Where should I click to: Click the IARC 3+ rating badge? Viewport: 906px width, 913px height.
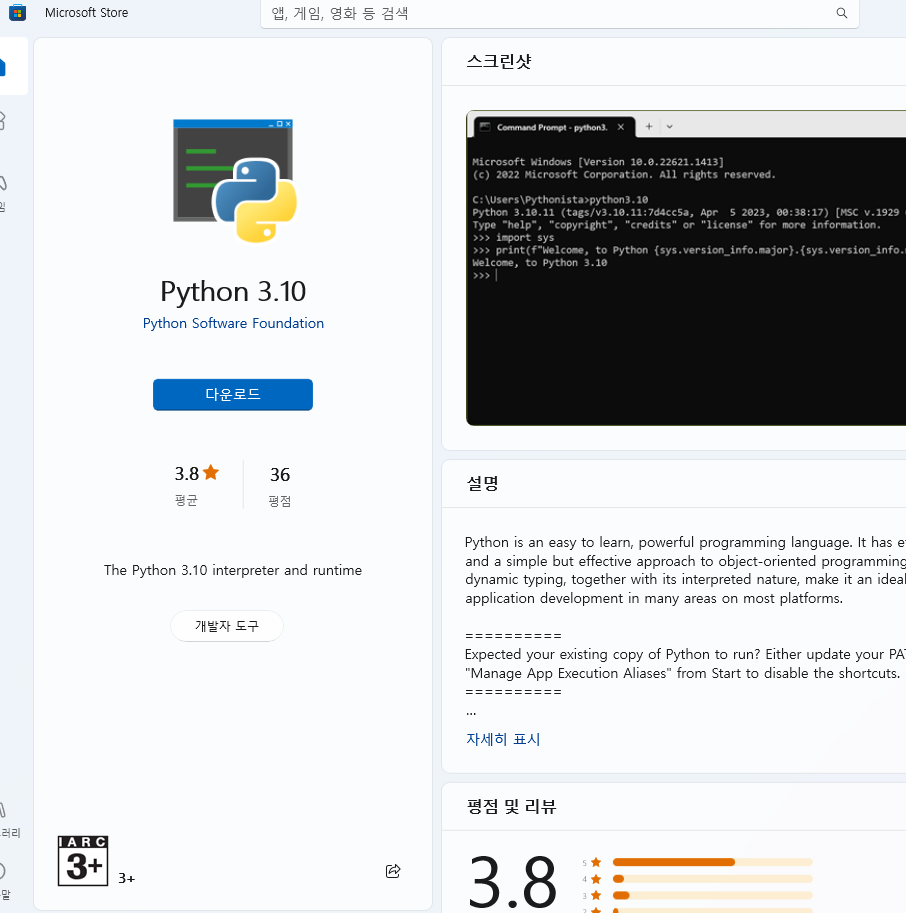(83, 861)
